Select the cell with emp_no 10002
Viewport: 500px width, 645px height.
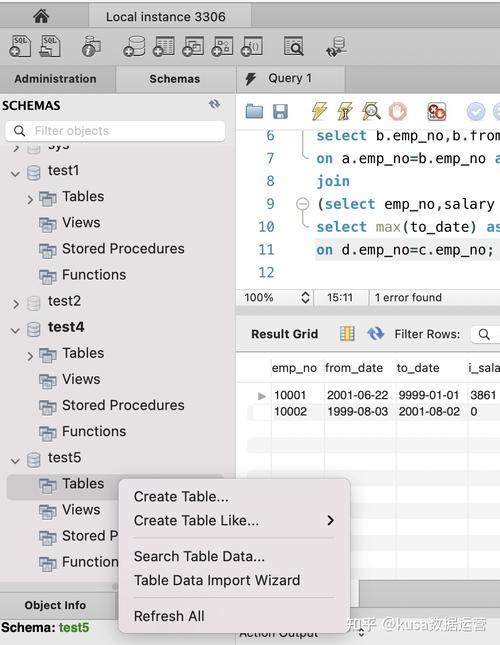[x=290, y=411]
